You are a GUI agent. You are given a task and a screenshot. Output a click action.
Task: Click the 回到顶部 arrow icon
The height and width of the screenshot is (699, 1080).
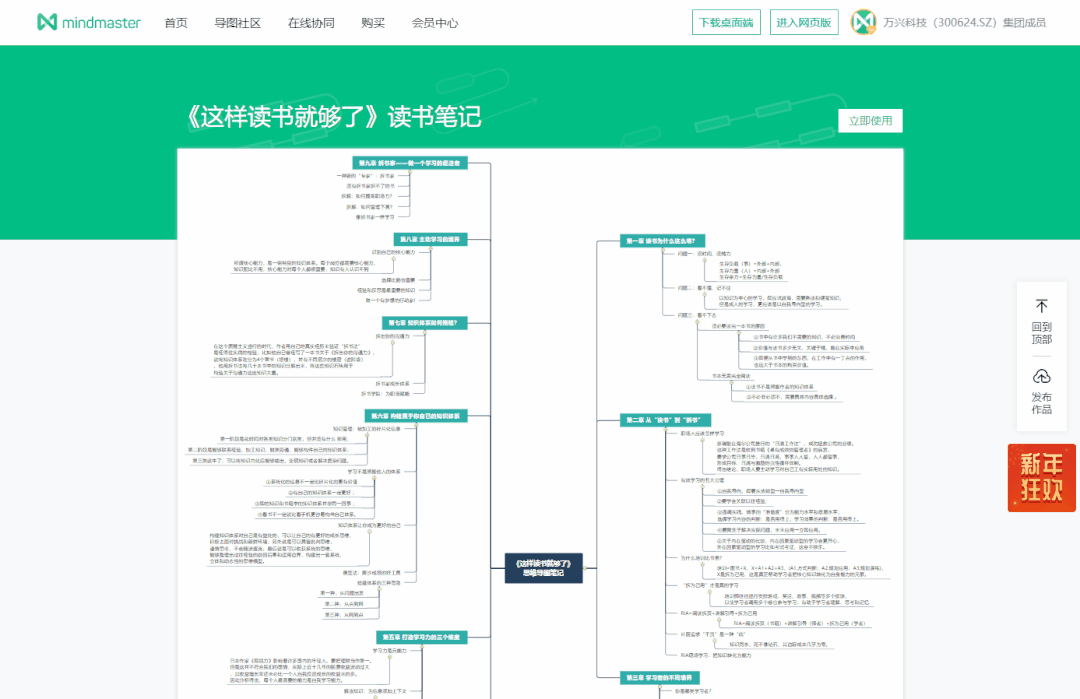coord(1041,306)
